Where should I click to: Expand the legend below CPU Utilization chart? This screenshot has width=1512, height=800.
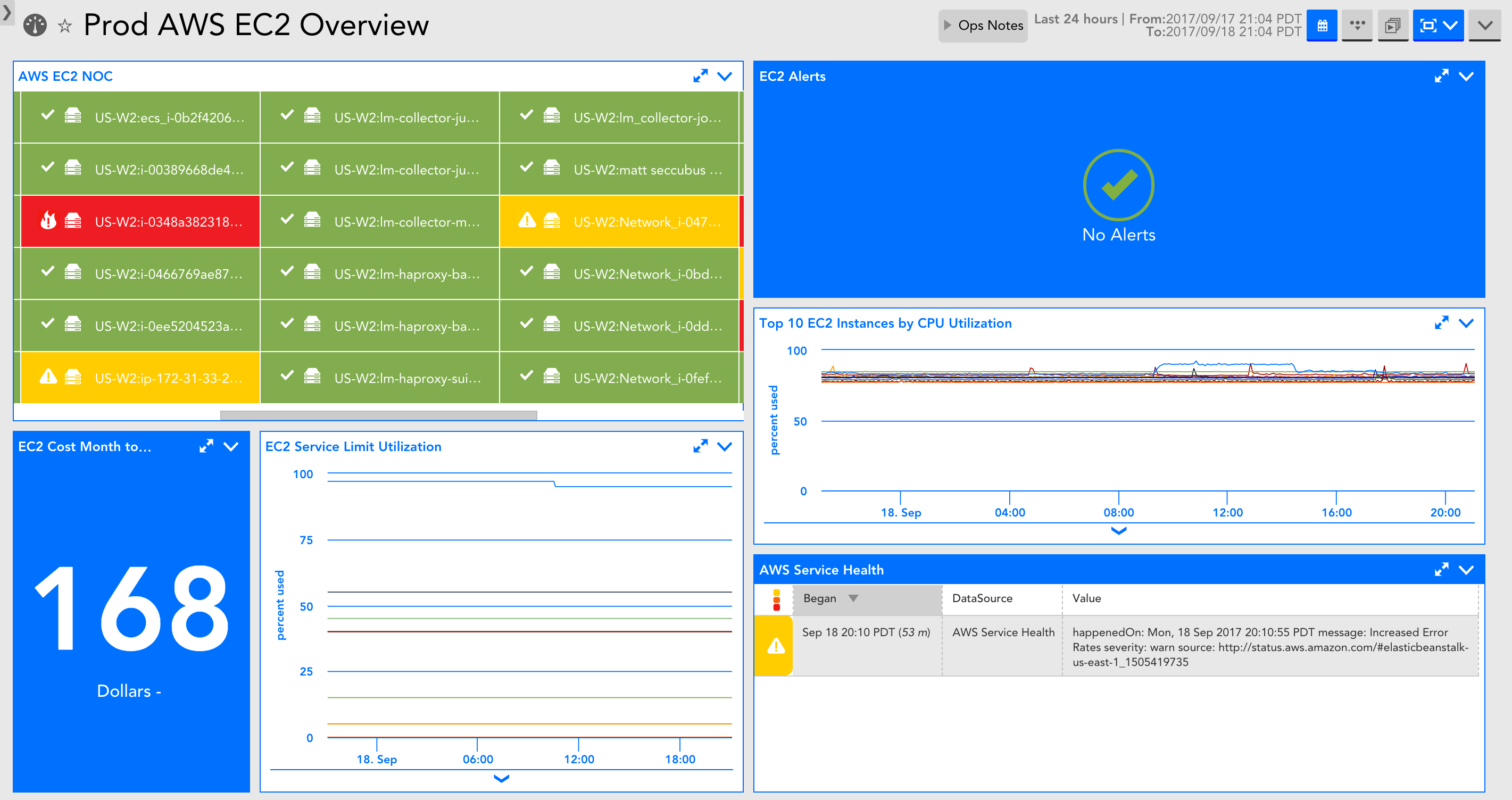[1119, 531]
